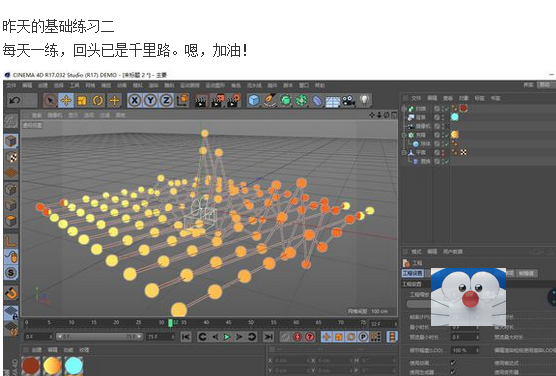Open the 文件 menu in main menu bar
556x376 pixels.
click(x=11, y=85)
